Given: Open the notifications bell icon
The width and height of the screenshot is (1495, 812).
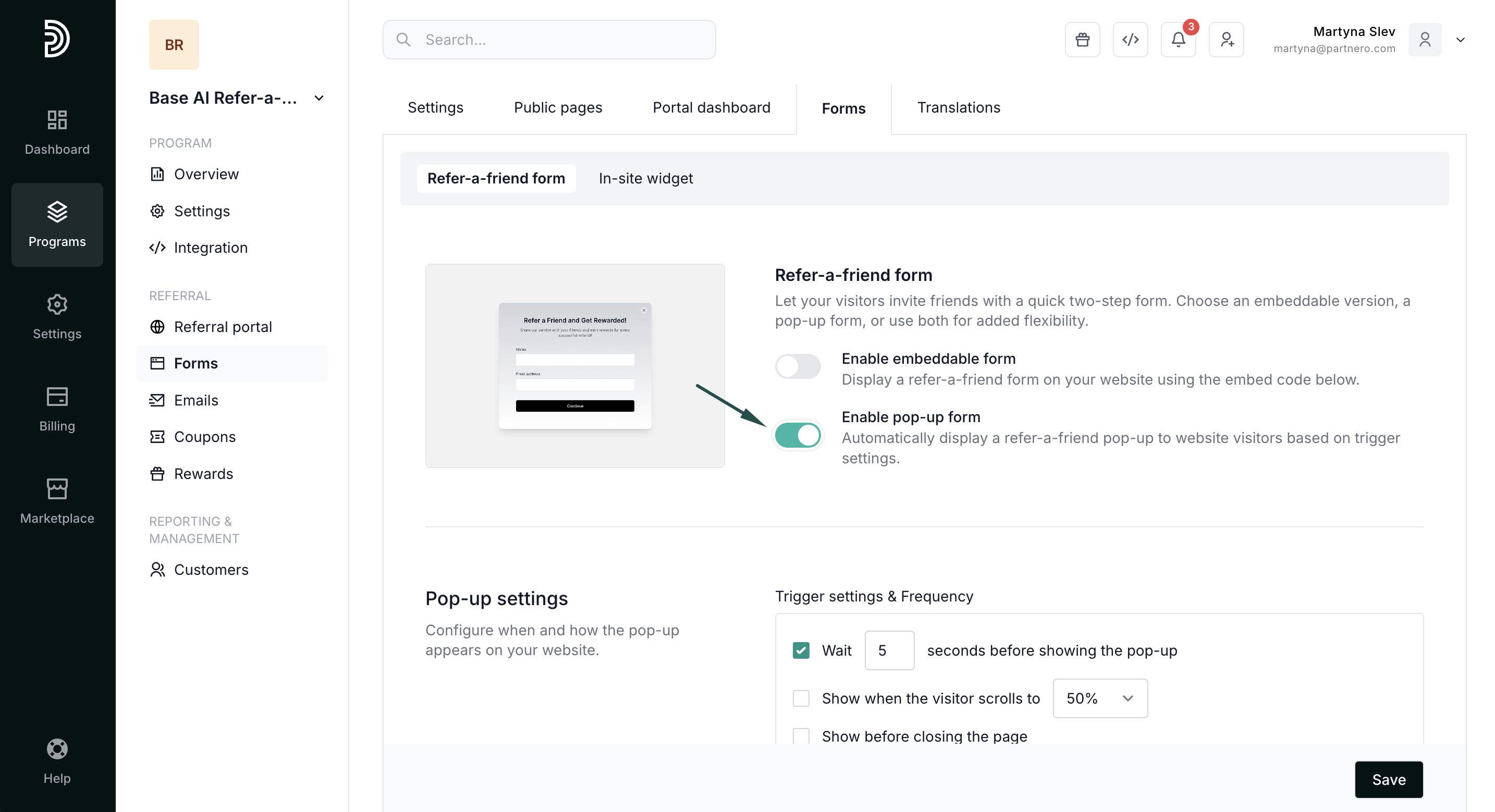Looking at the screenshot, I should [1178, 40].
